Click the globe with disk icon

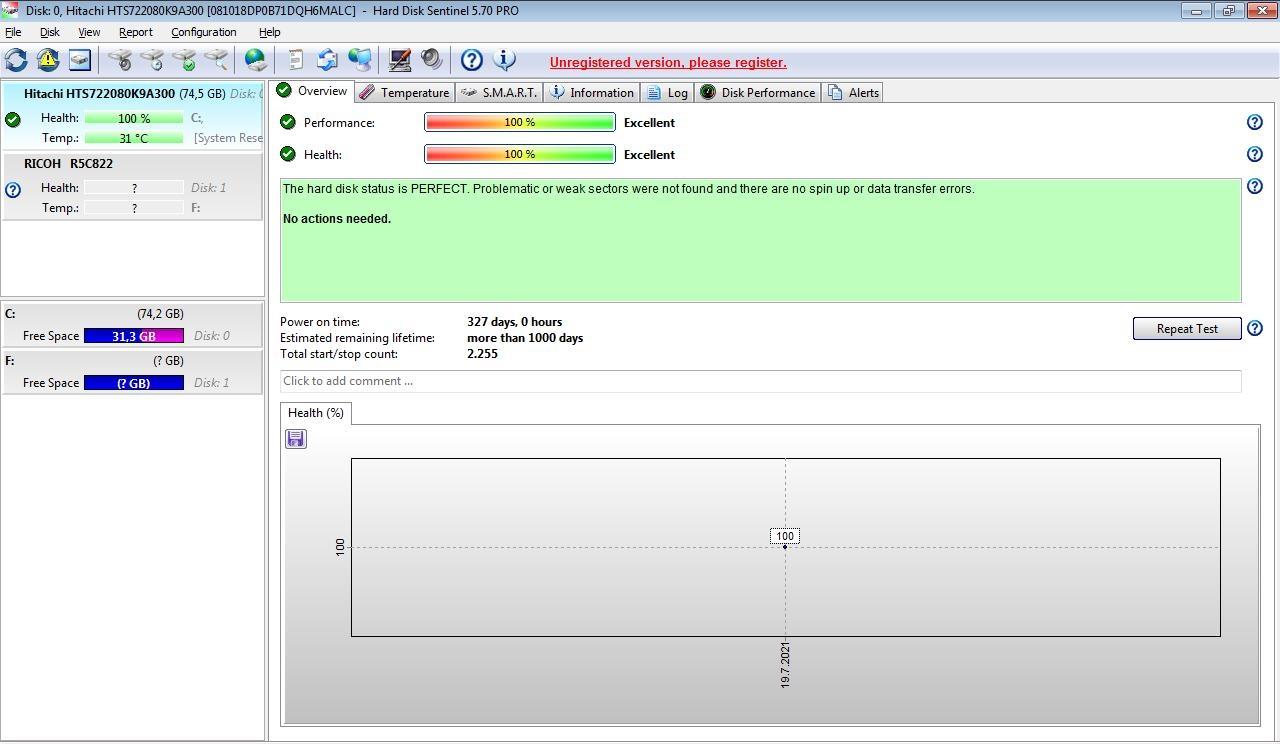256,60
